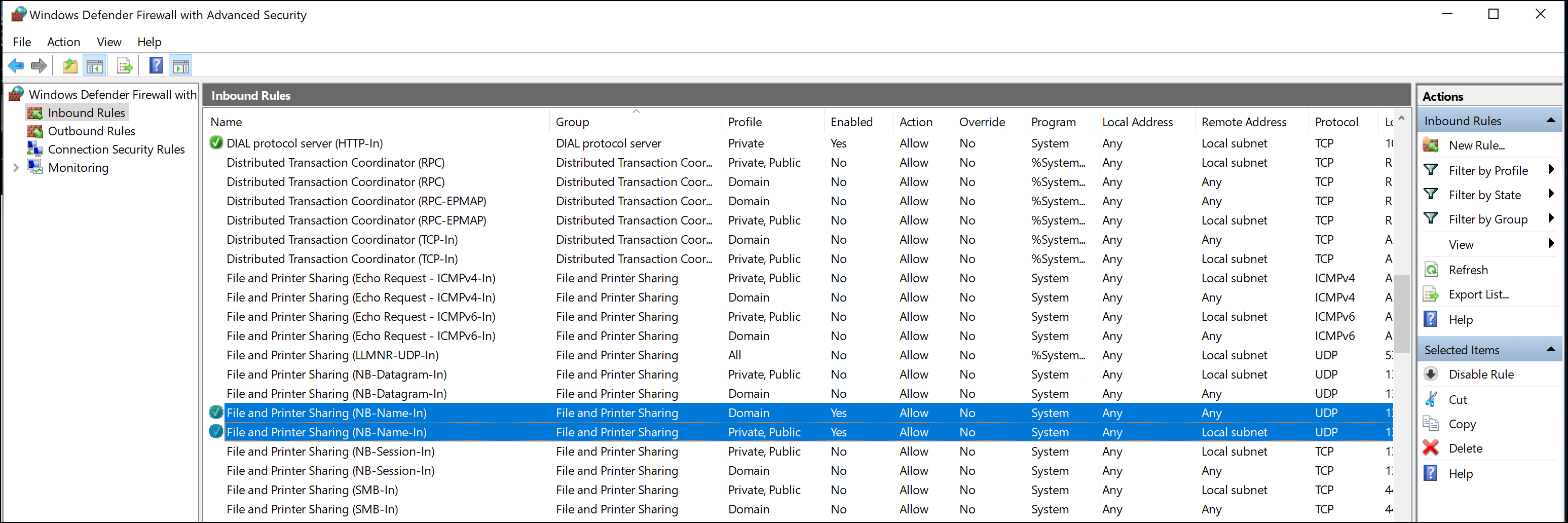Open the Action menu

click(63, 42)
